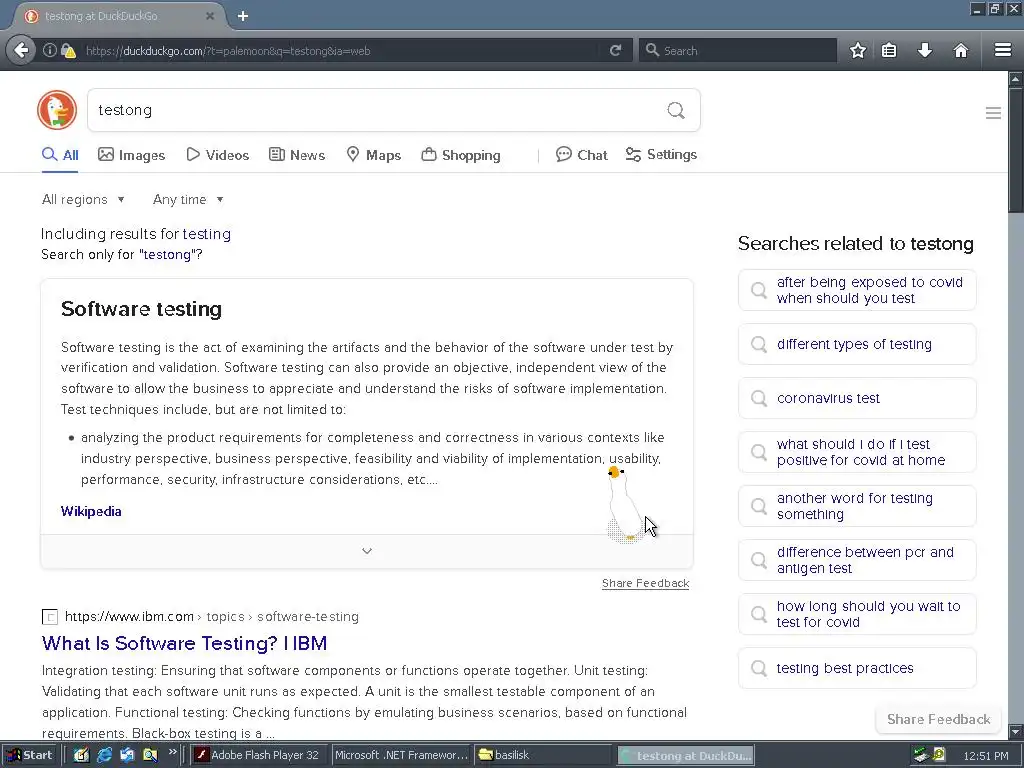The image size is (1024, 768).
Task: Click the address bar URL
Action: [228, 50]
